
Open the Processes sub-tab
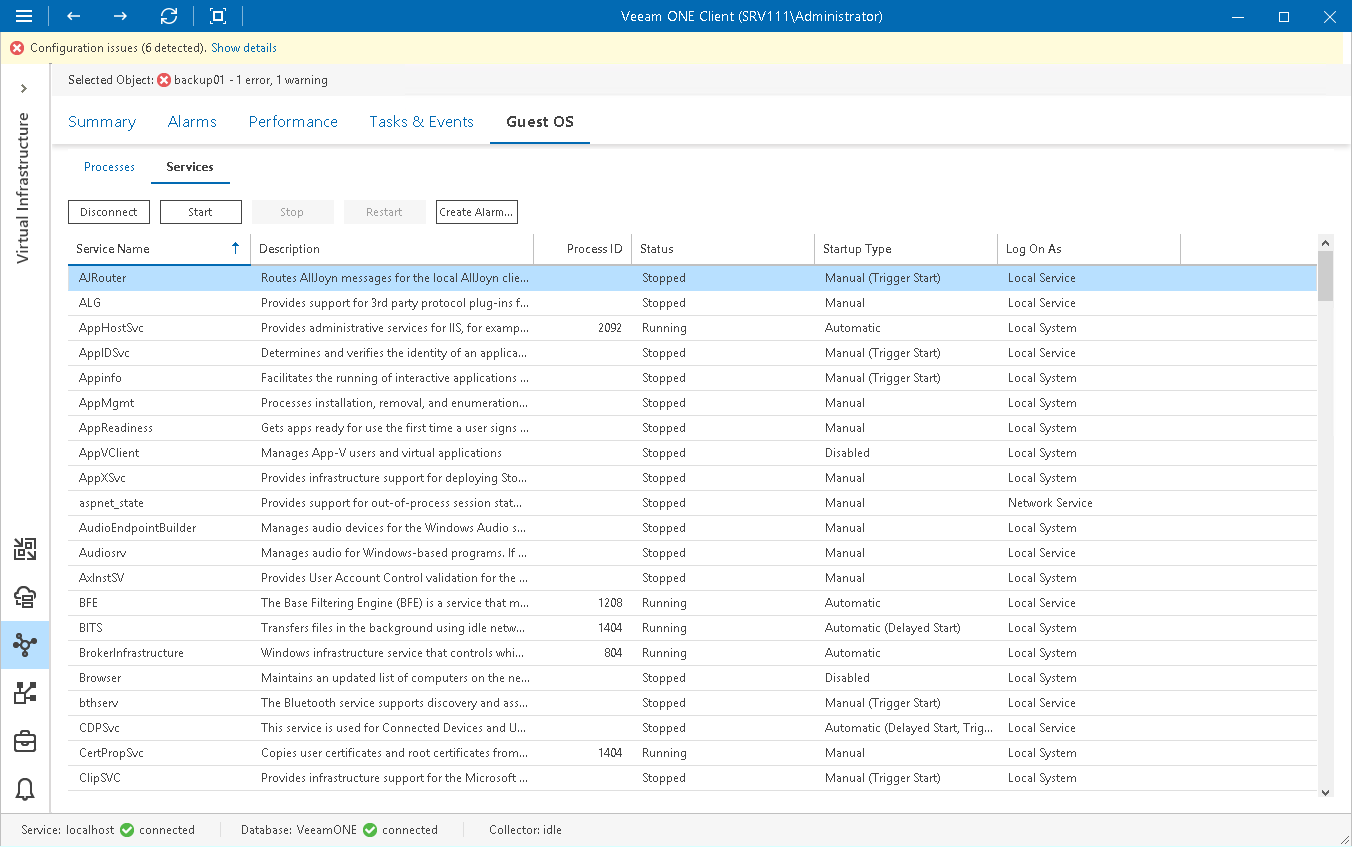point(109,167)
